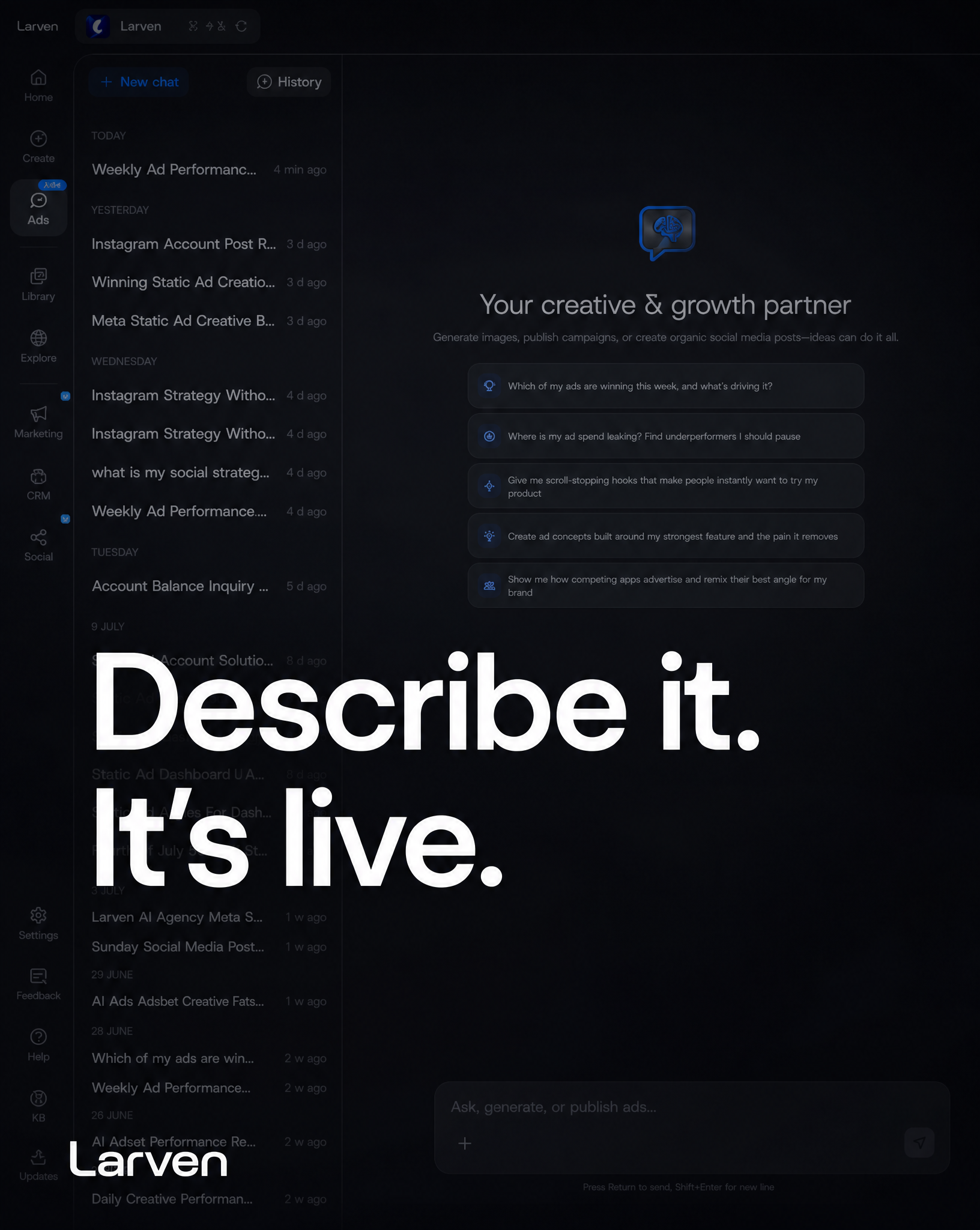The height and width of the screenshot is (1230, 980).
Task: Open 'Larven AI Agency Meta S...' chat
Action: 209,917
